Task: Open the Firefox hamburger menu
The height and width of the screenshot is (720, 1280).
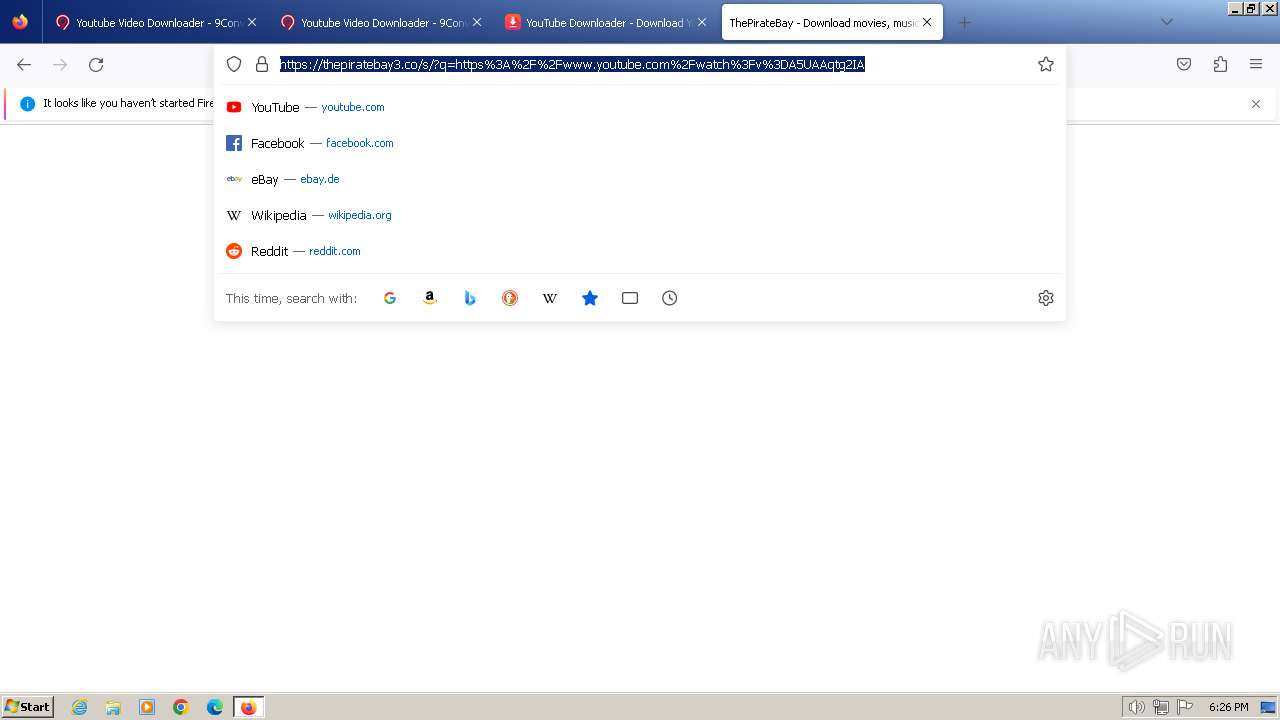Action: point(1256,65)
